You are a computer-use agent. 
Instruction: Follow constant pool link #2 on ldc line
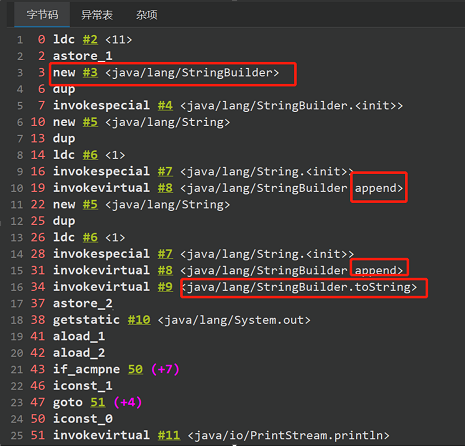pyautogui.click(x=90, y=40)
